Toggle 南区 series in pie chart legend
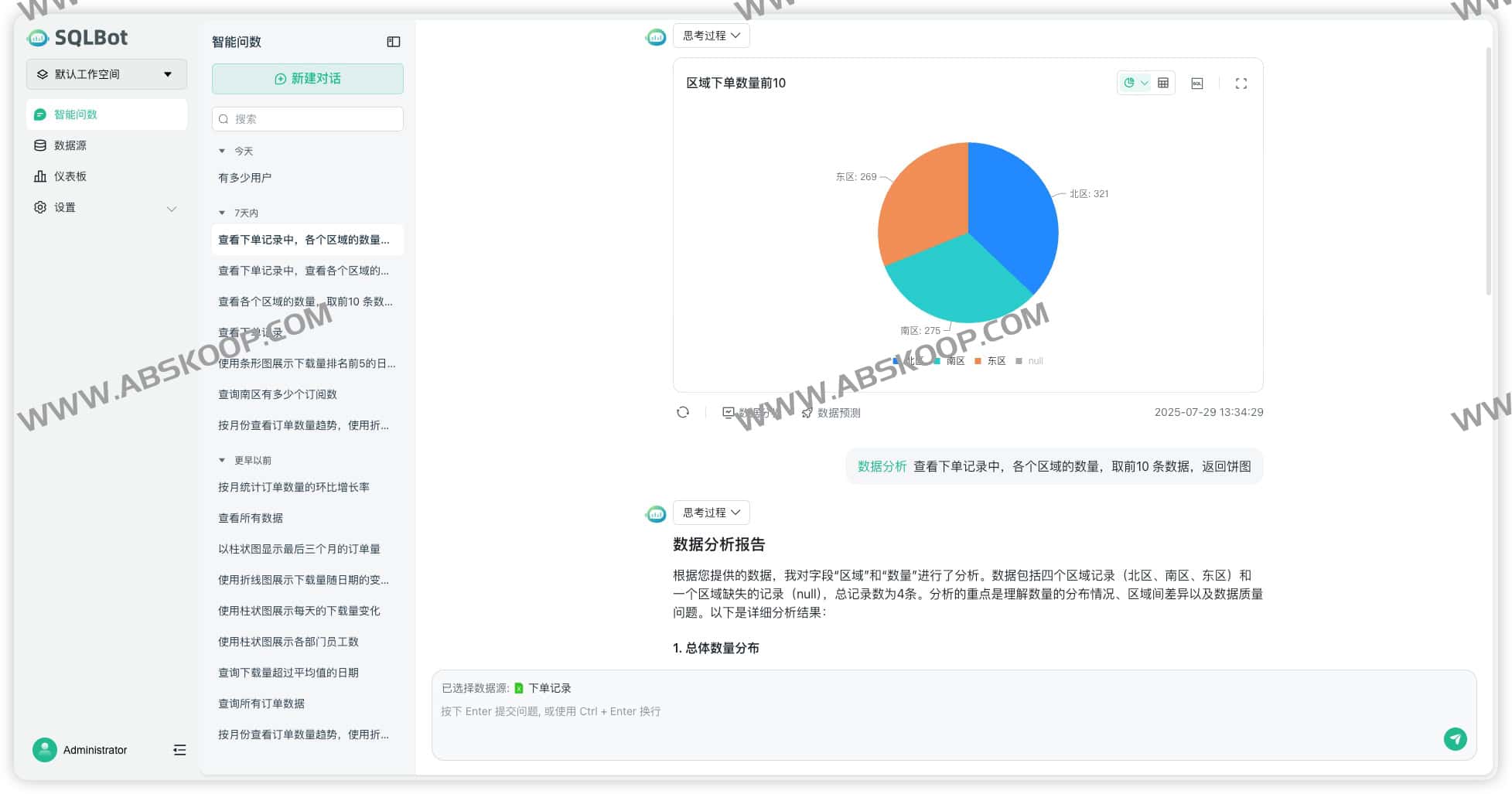Image resolution: width=1512 pixels, height=794 pixels. [x=953, y=361]
